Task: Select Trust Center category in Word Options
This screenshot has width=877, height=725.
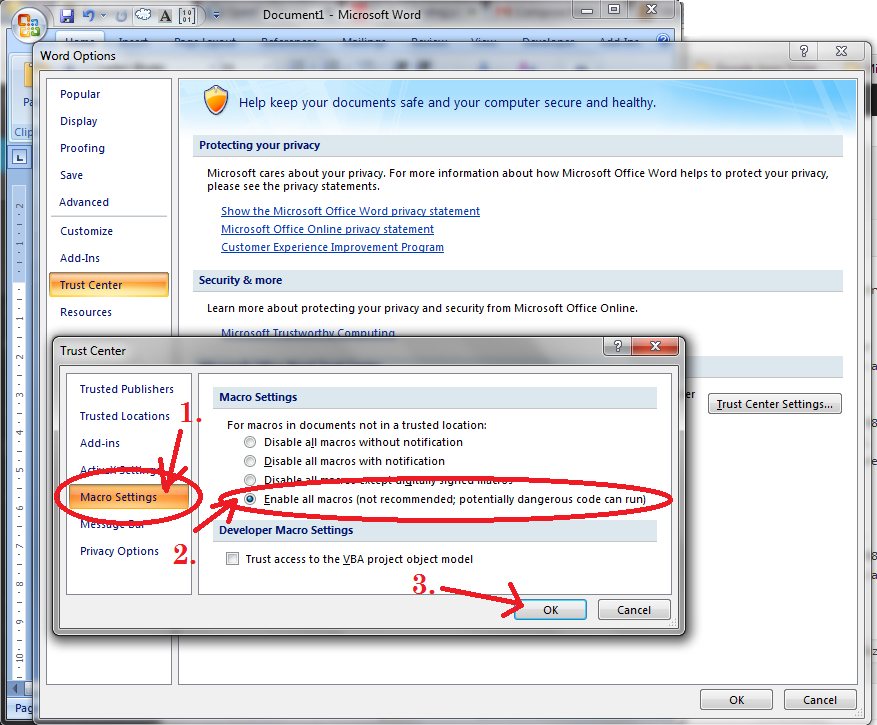Action: click(x=109, y=285)
